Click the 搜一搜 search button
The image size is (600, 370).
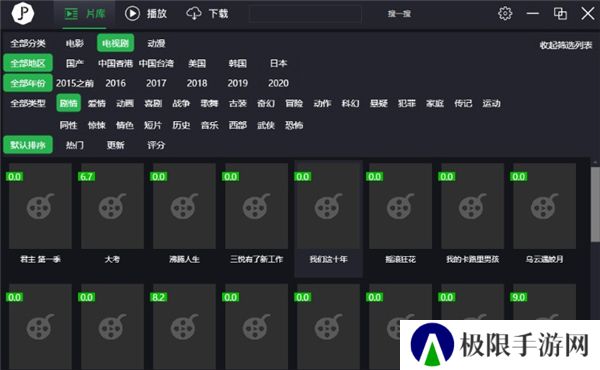(x=399, y=14)
